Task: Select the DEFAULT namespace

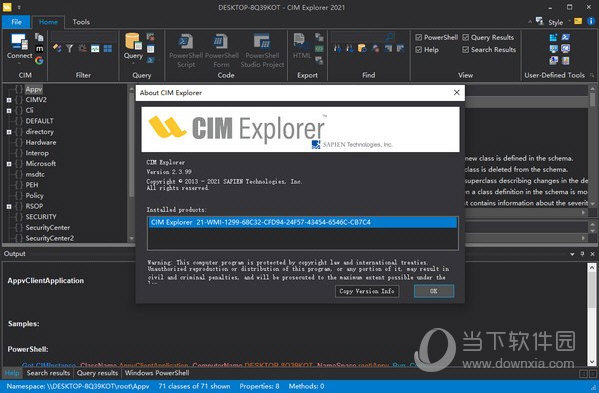Action: click(39, 121)
